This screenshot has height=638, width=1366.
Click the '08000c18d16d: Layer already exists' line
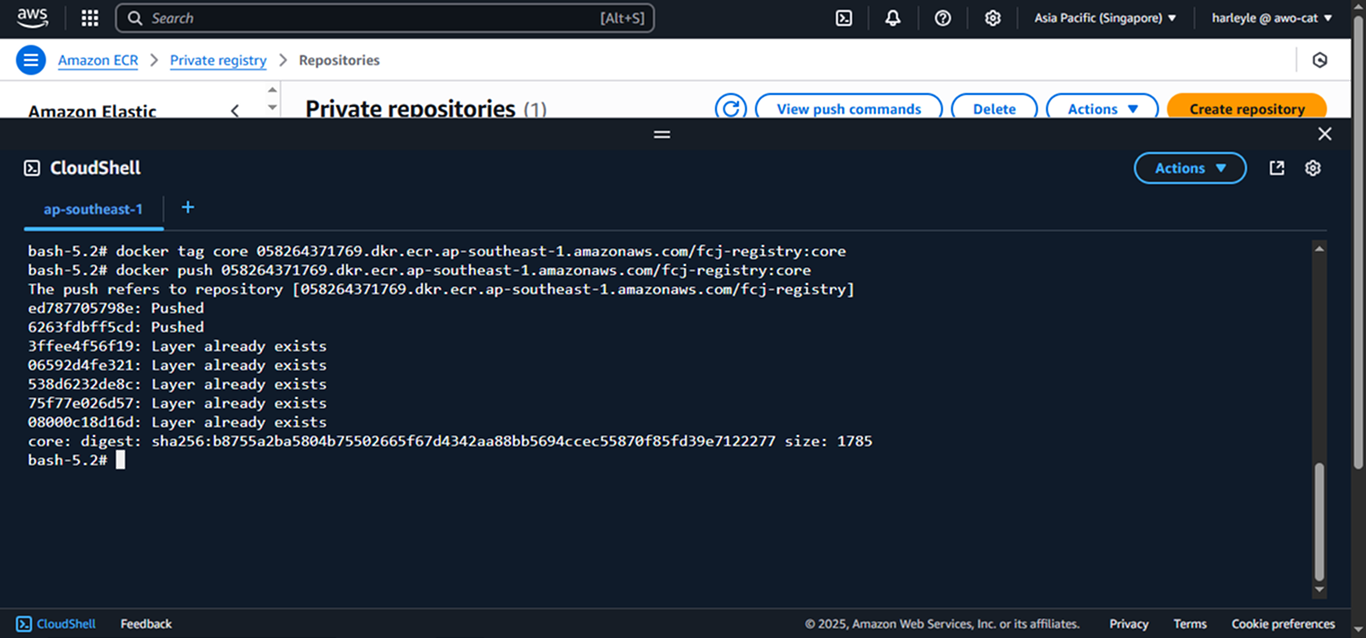pyautogui.click(x=177, y=422)
